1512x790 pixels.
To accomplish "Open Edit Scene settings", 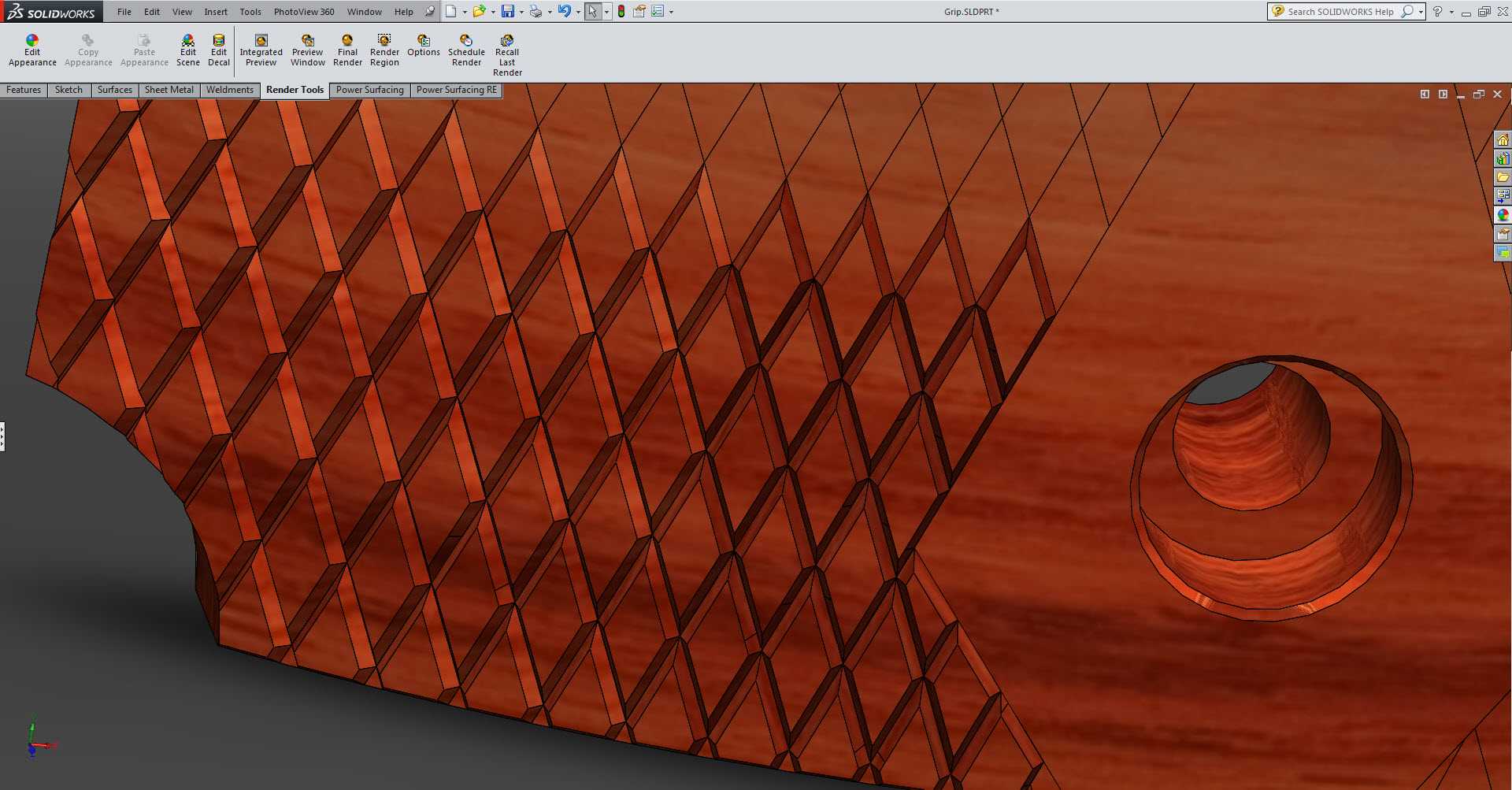I will 187,50.
